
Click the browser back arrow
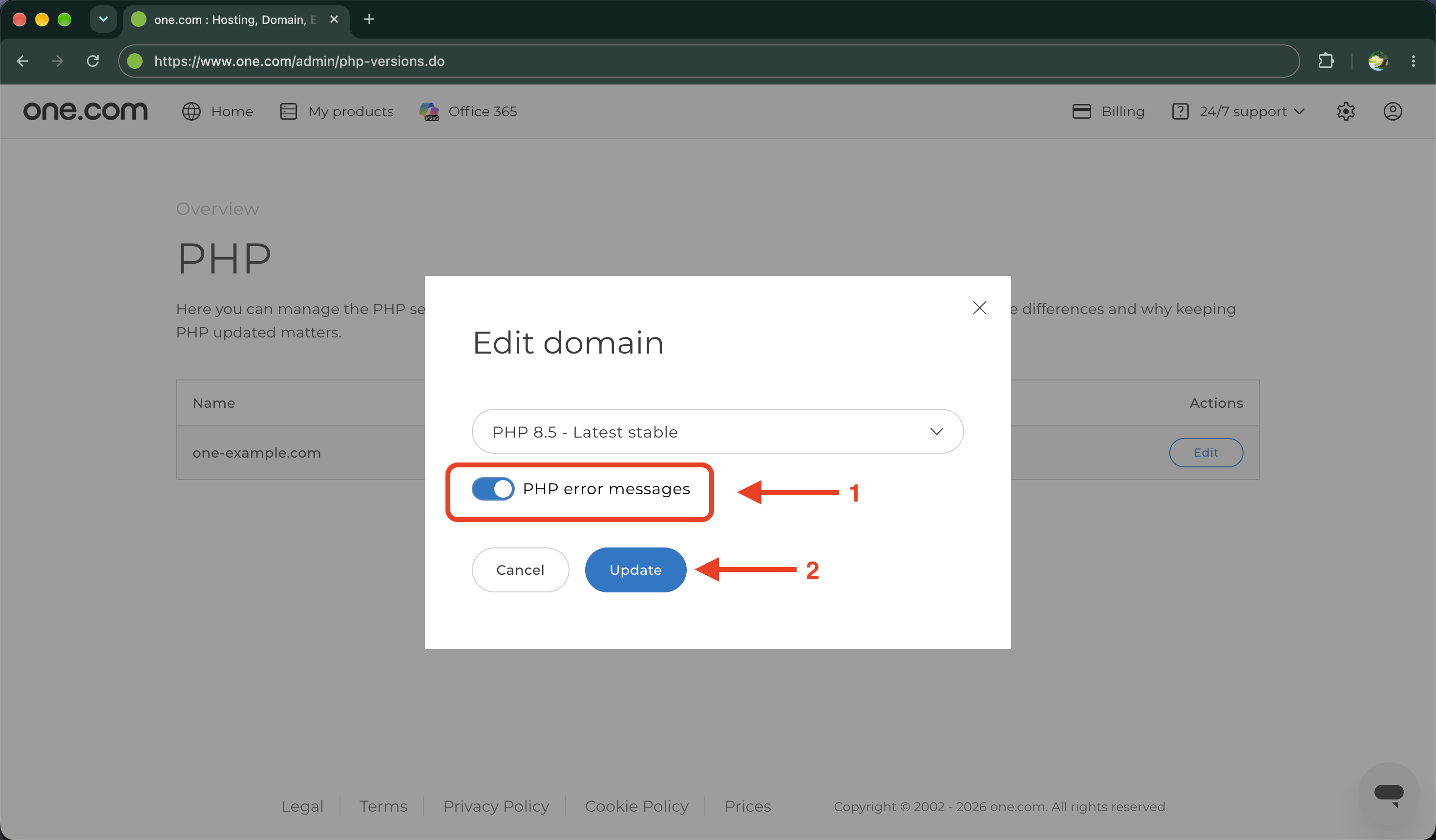(23, 61)
